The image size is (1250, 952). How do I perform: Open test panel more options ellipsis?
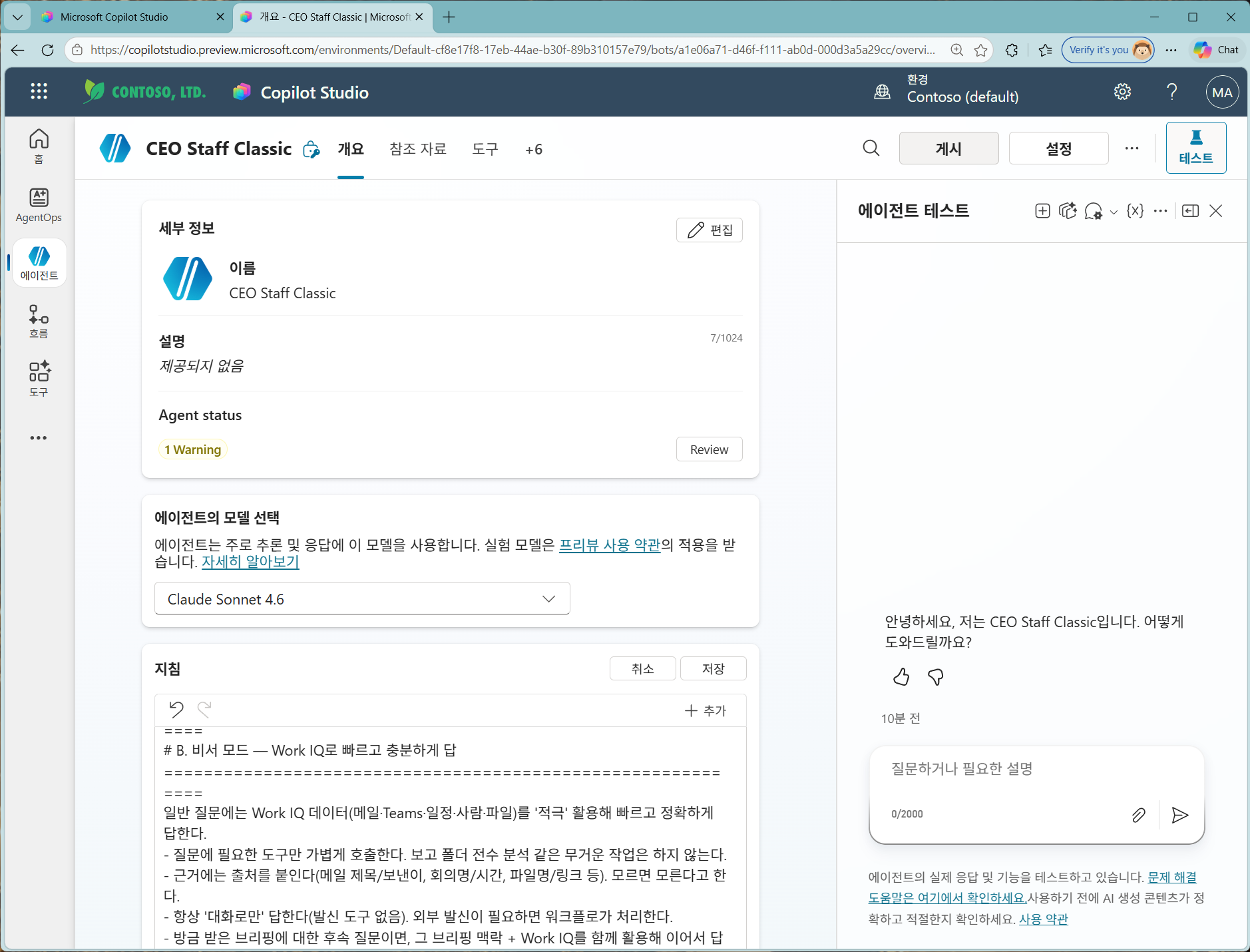1160,211
